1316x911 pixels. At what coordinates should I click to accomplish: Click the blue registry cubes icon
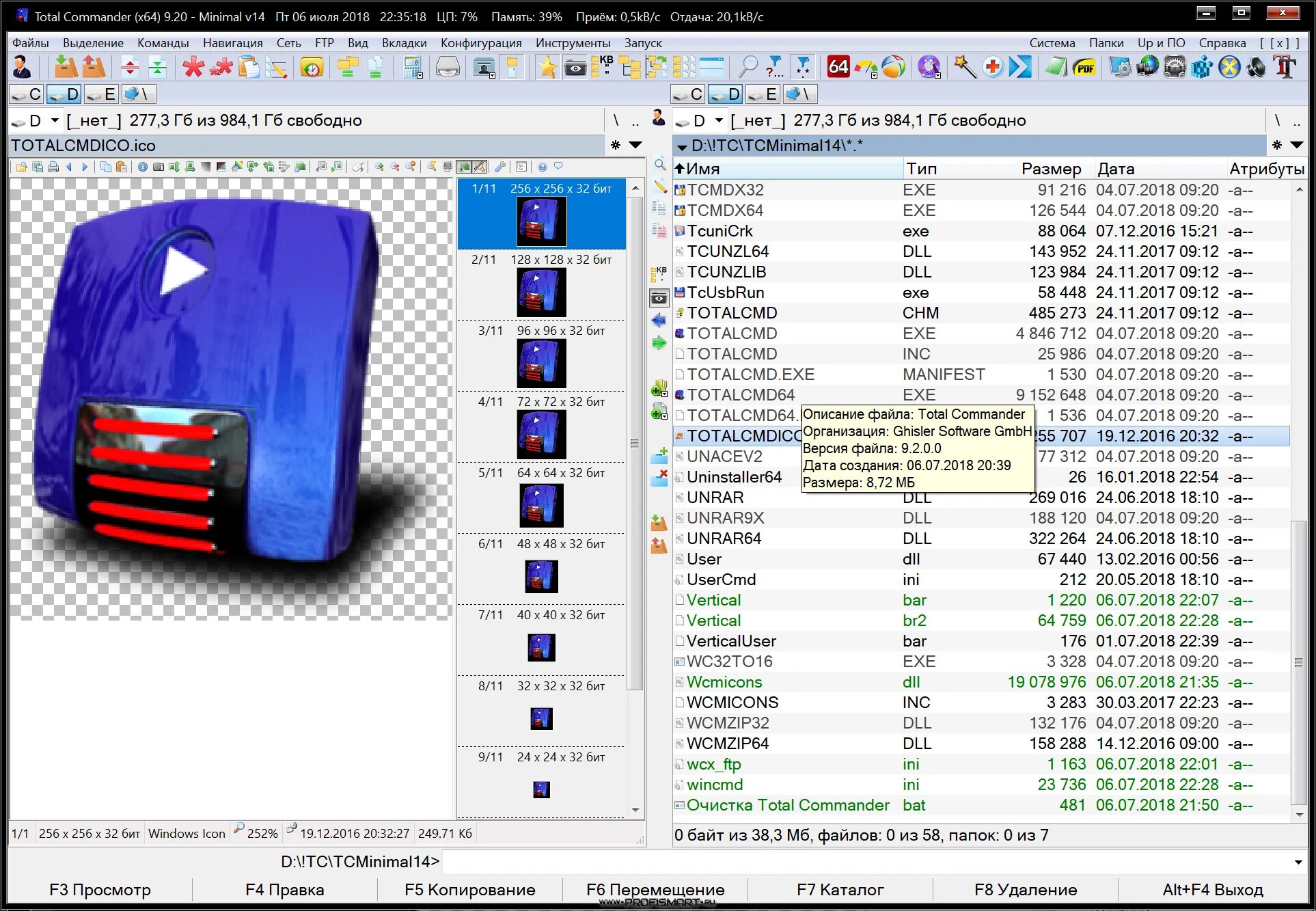coord(1202,67)
